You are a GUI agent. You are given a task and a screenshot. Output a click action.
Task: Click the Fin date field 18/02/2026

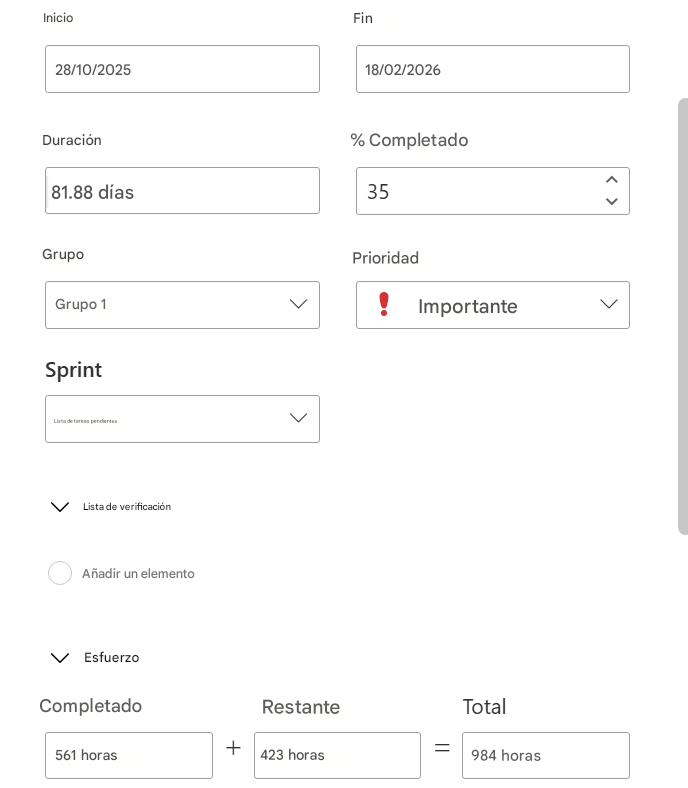point(493,69)
